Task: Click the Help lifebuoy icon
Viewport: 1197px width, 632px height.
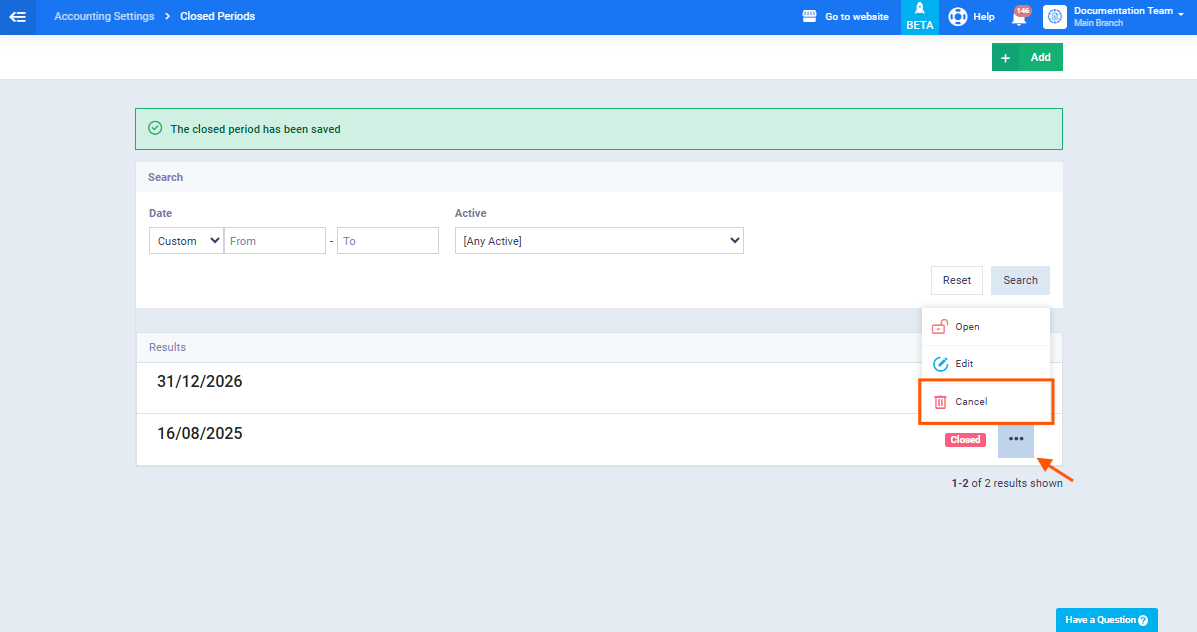Action: tap(957, 16)
